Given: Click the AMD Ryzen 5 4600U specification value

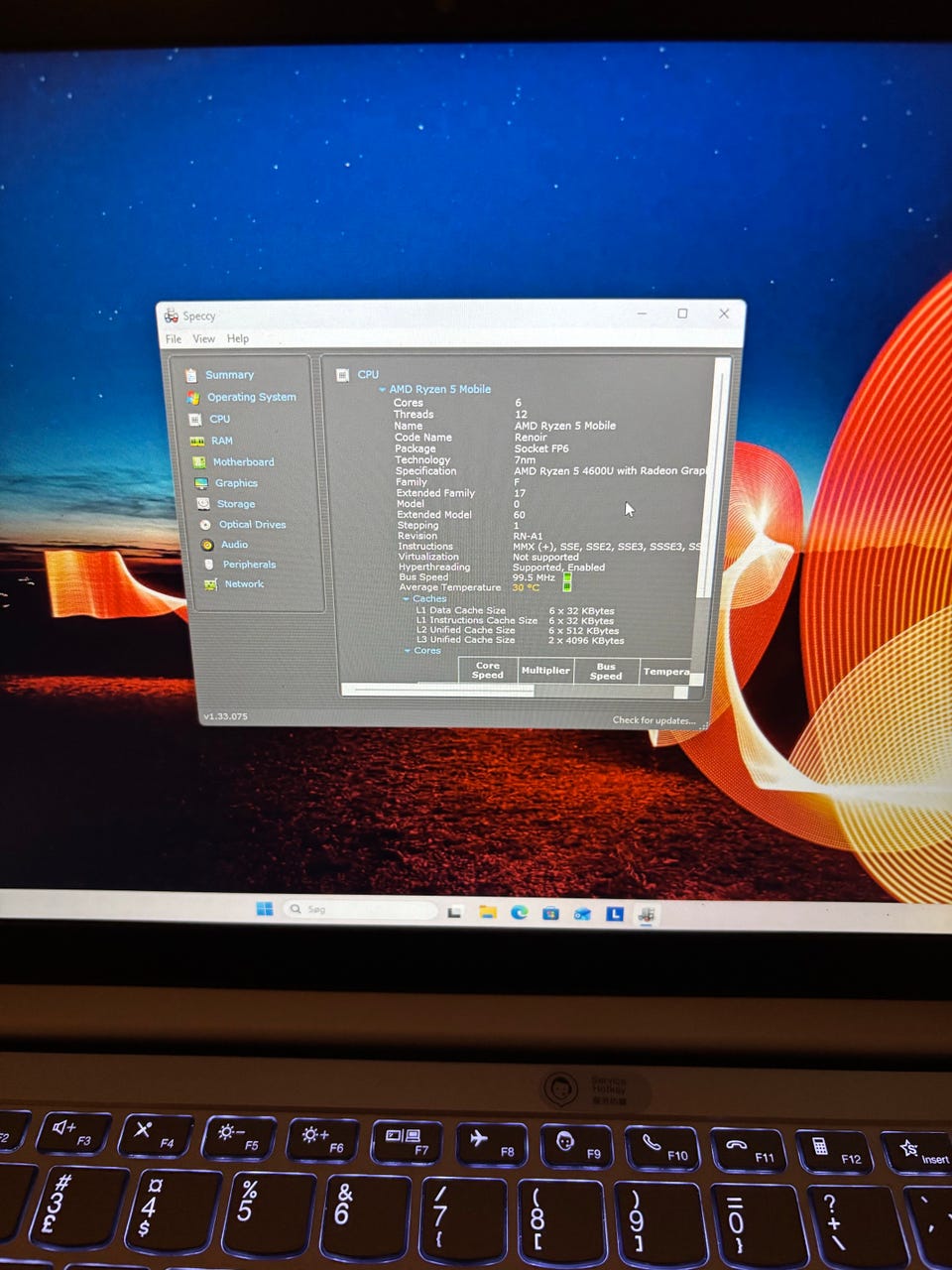Looking at the screenshot, I should point(610,471).
